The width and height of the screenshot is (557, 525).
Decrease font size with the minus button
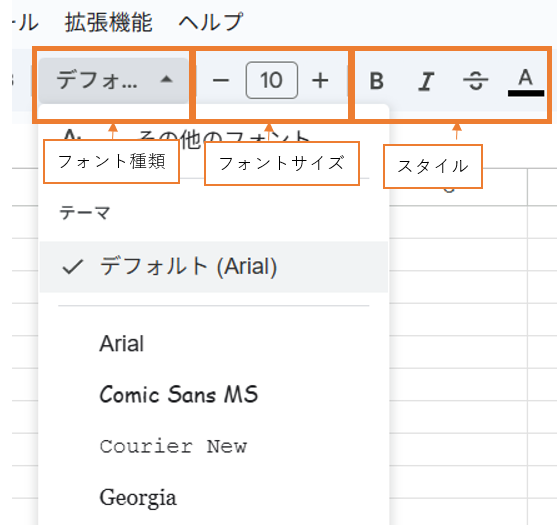pos(221,81)
